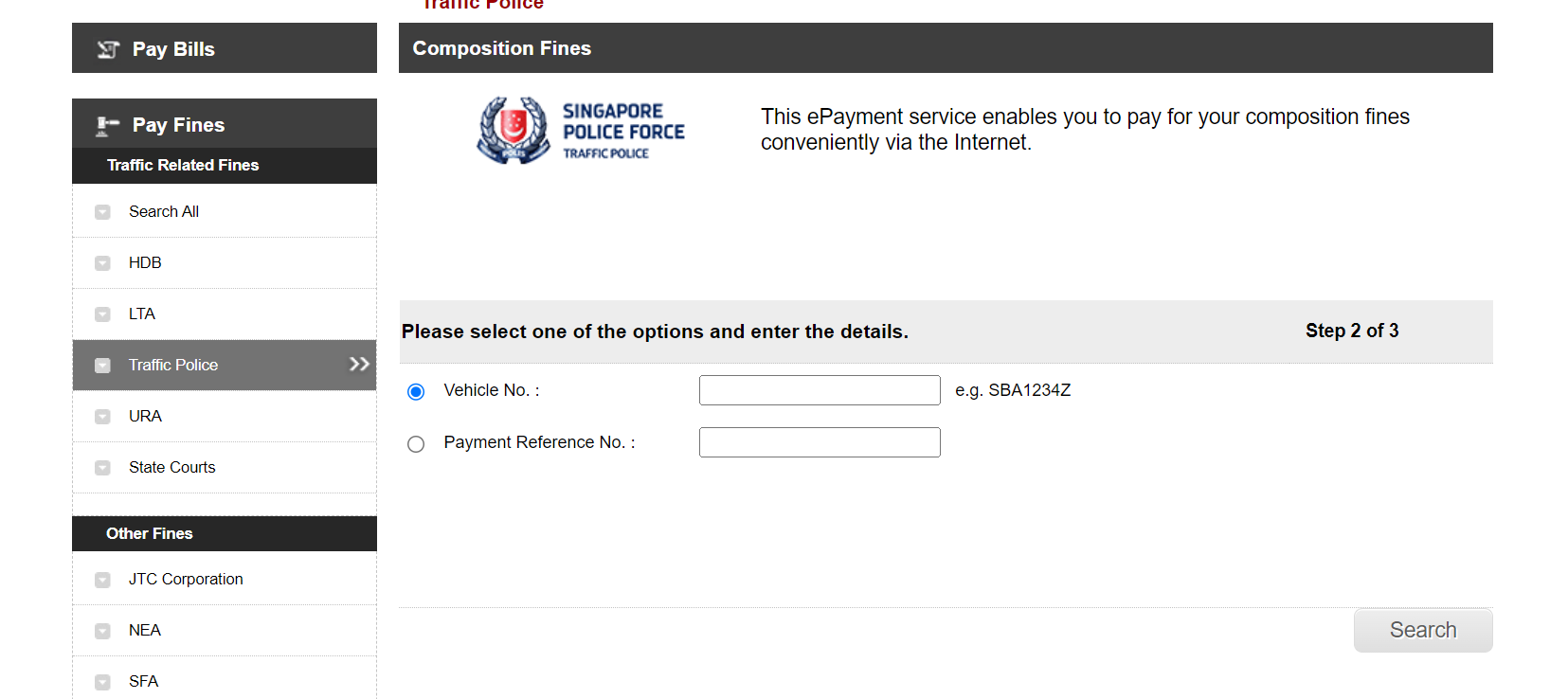Expand the Traffic Police double chevron
The image size is (1568, 699).
point(359,365)
